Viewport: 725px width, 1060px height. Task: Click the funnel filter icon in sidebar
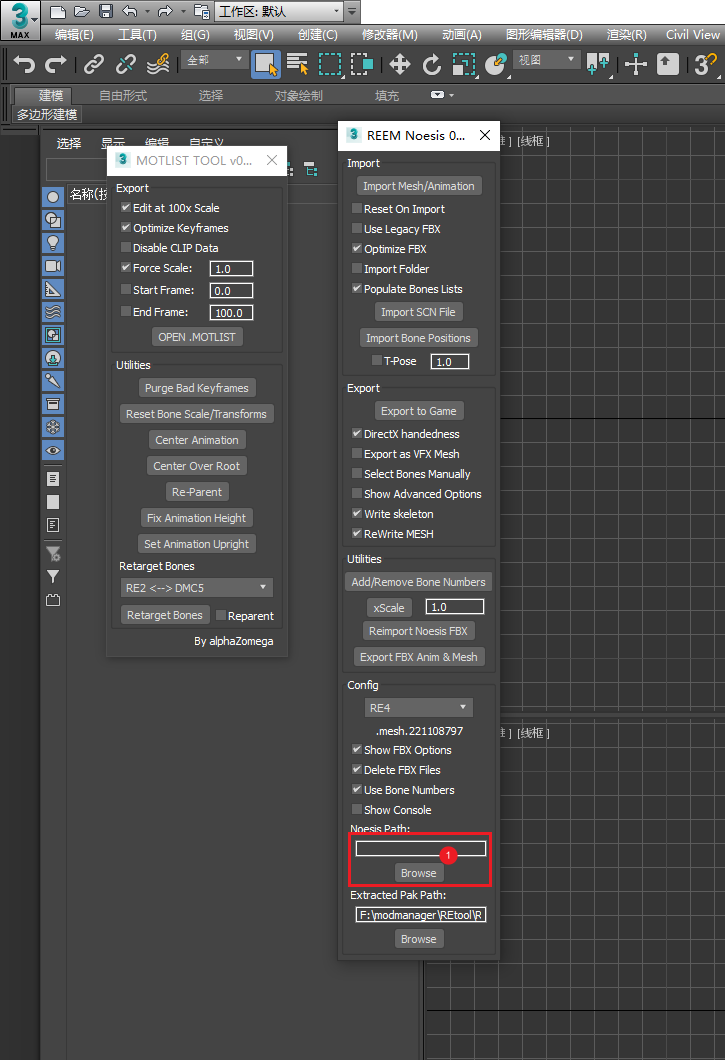tap(53, 576)
